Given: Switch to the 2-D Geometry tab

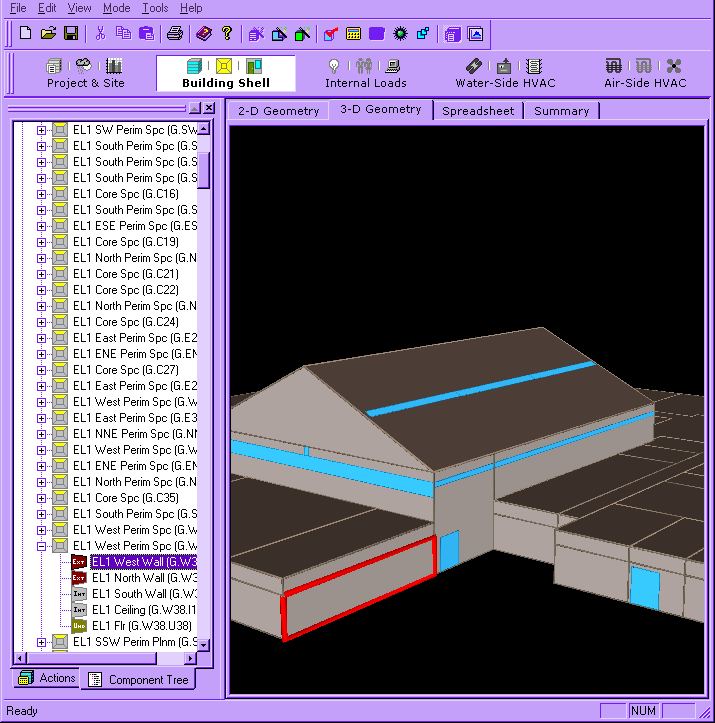Looking at the screenshot, I should pyautogui.click(x=278, y=111).
